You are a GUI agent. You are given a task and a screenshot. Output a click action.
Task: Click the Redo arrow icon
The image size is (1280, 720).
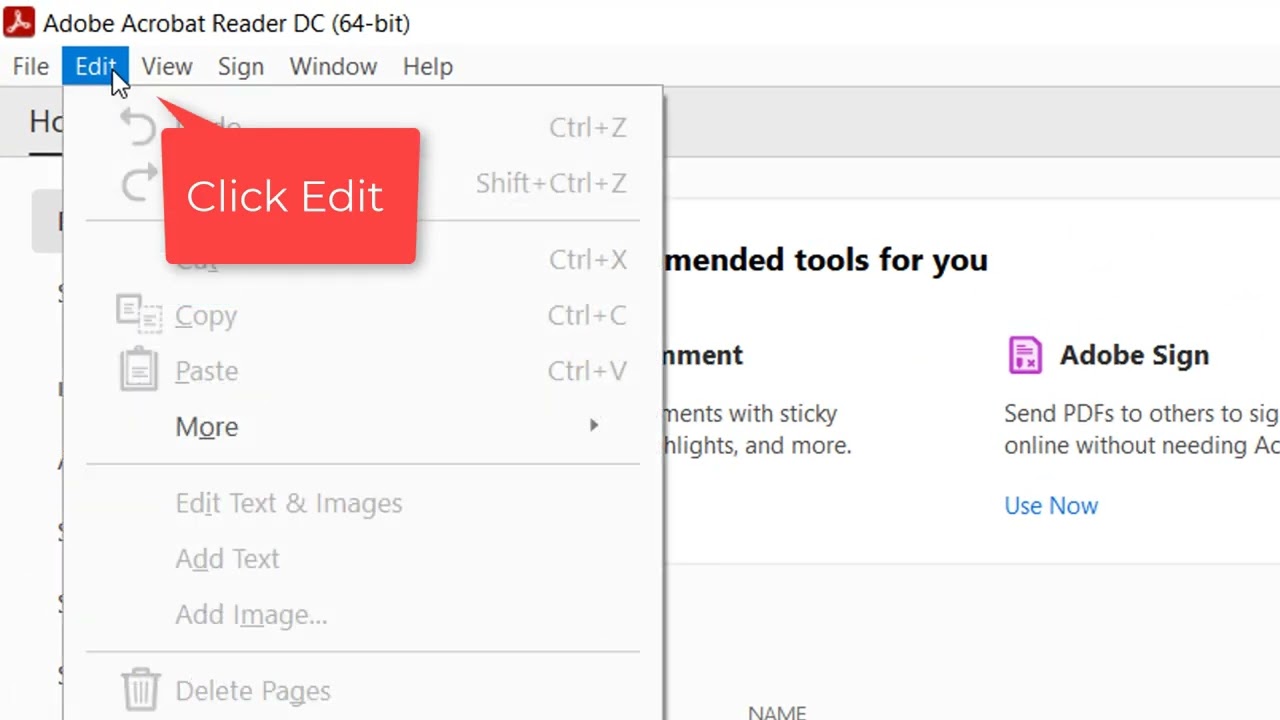coord(139,183)
